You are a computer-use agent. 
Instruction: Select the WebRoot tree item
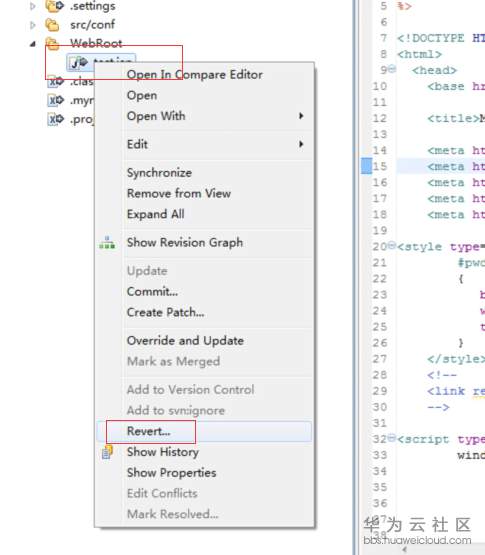coord(96,44)
